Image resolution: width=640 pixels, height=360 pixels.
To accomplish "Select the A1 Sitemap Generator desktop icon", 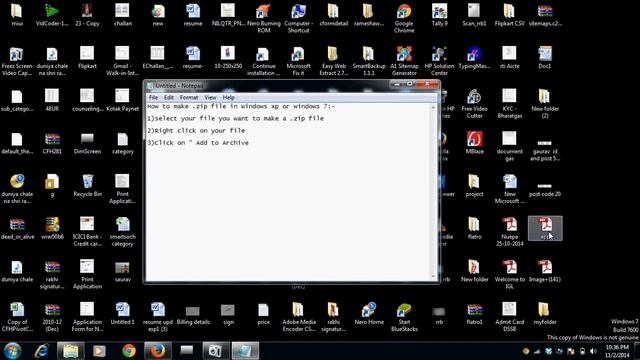I will click(404, 61).
